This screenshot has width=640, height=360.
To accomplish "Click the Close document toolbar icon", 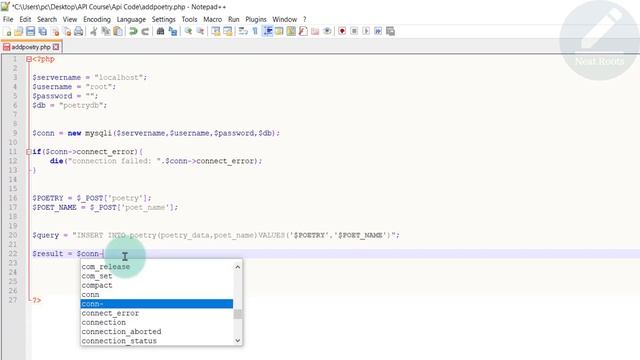I will [55, 31].
